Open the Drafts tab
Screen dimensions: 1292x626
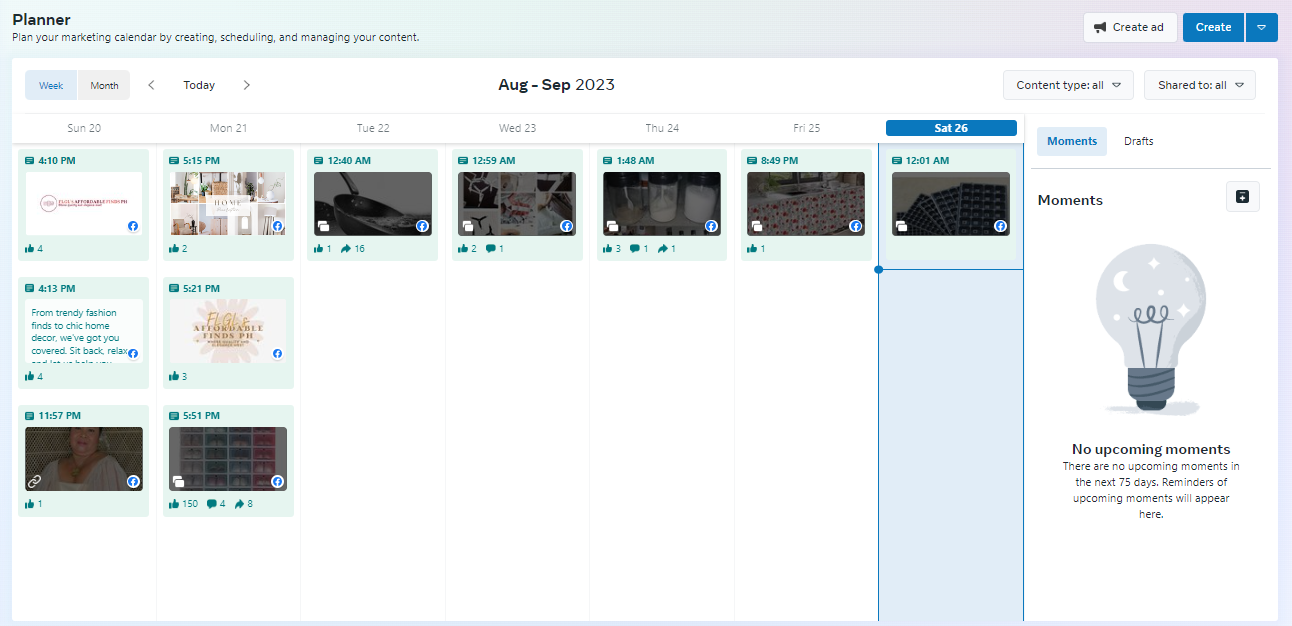pos(1138,141)
